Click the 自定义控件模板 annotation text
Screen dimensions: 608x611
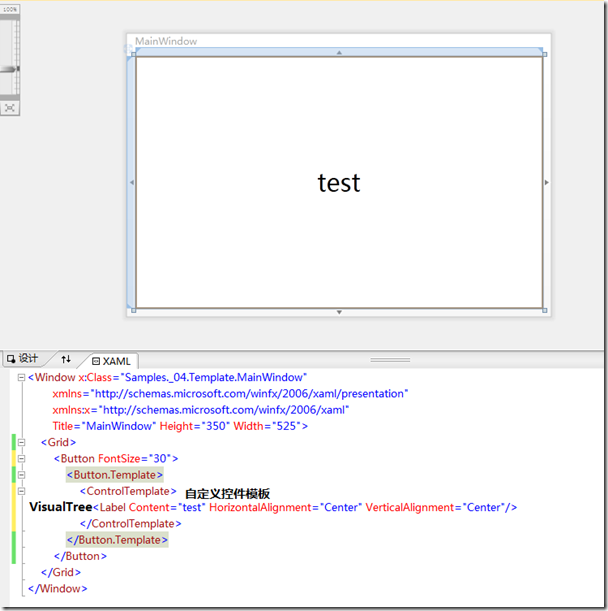[x=227, y=494]
